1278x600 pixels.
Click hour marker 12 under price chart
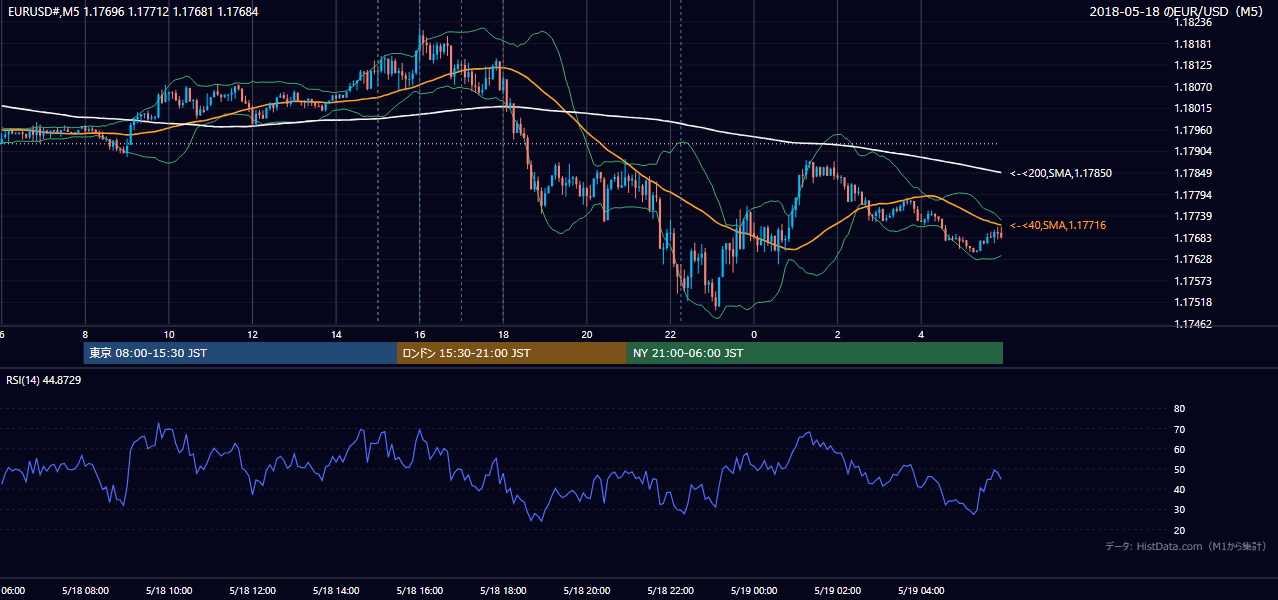tap(252, 334)
